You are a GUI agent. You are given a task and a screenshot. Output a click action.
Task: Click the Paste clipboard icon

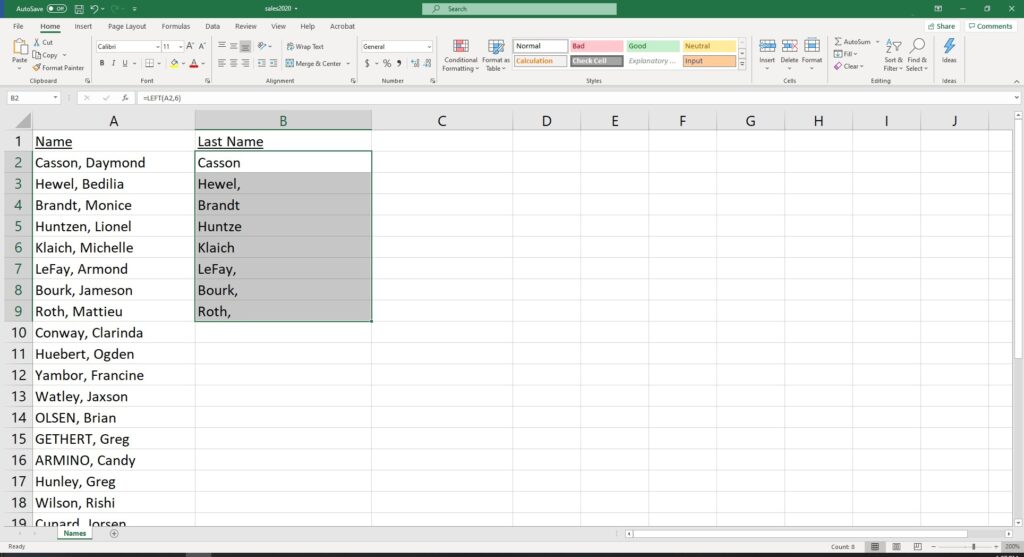(x=20, y=47)
